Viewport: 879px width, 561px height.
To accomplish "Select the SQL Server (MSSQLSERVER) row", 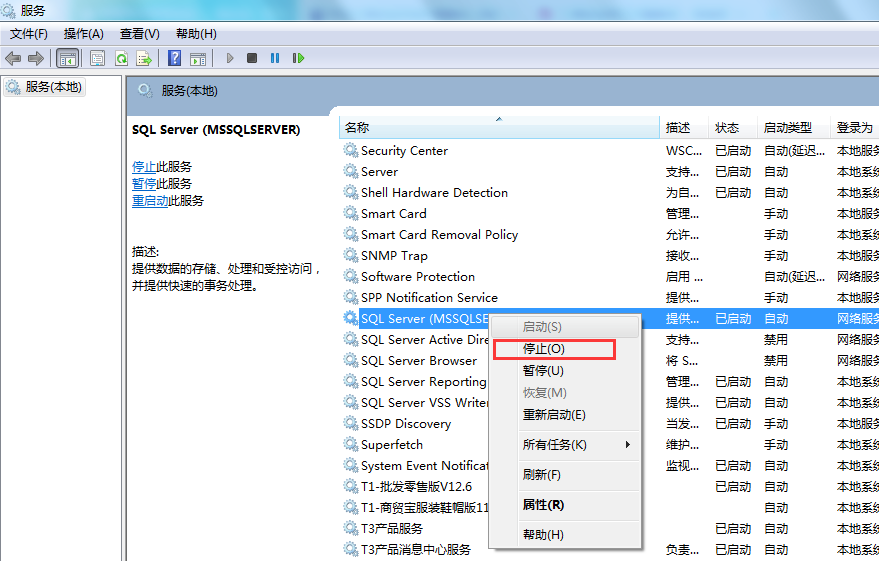I will pos(424,319).
